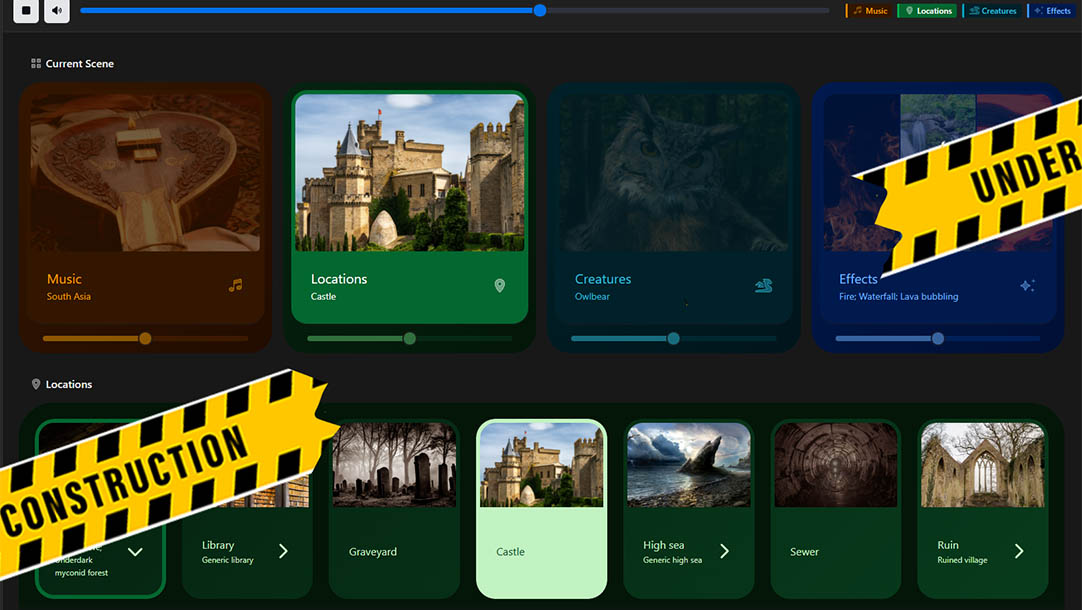The height and width of the screenshot is (610, 1082).
Task: Click the Owlbear creature image
Action: [x=673, y=173]
